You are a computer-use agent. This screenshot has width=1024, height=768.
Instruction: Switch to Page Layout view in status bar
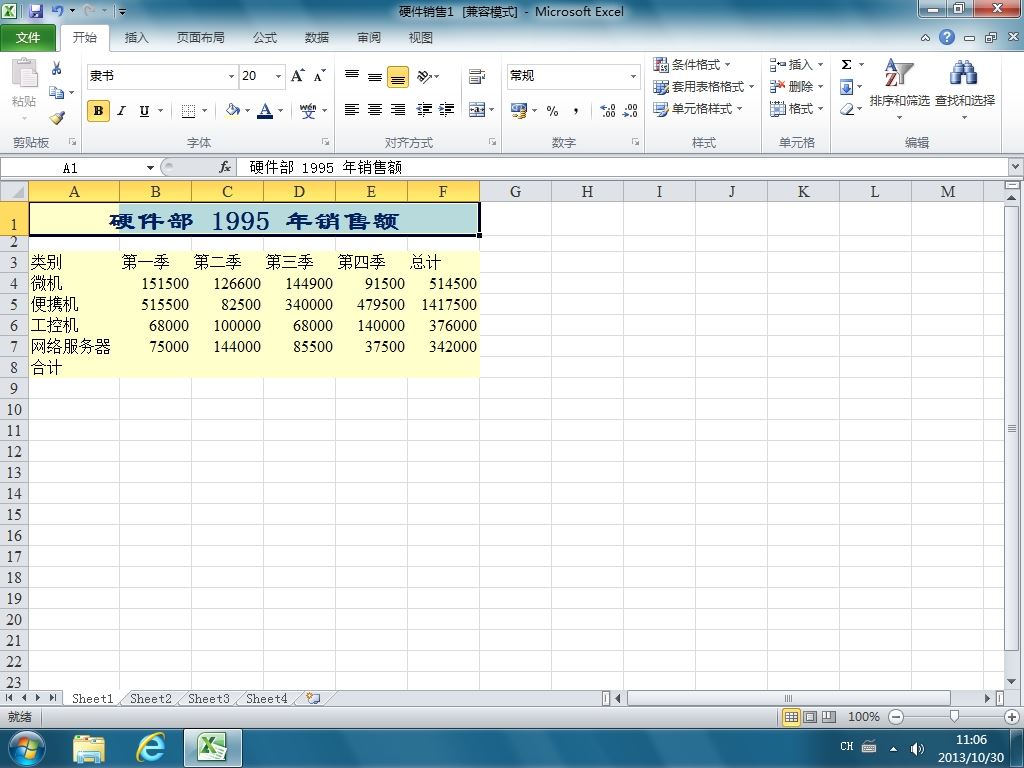(x=810, y=717)
